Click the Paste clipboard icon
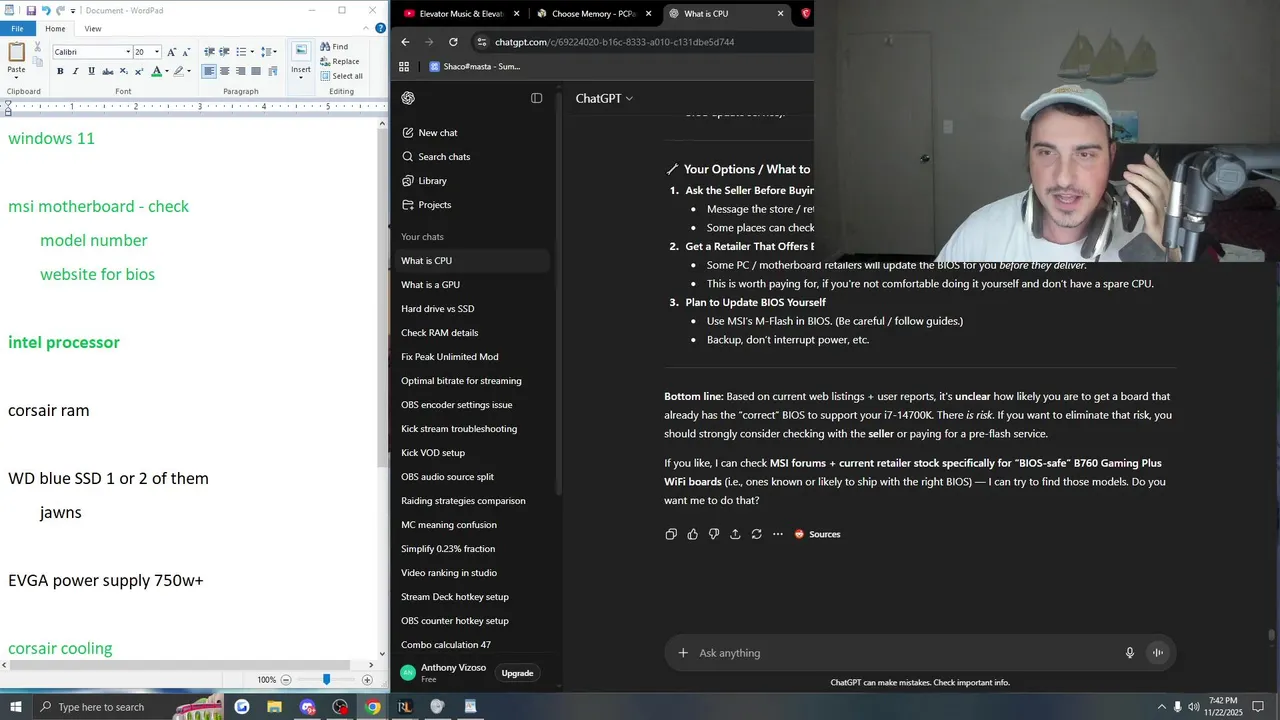The width and height of the screenshot is (1280, 720). (16, 51)
